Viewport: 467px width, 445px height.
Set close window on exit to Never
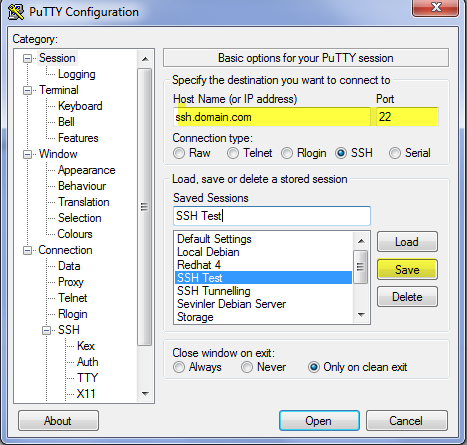pyautogui.click(x=247, y=367)
